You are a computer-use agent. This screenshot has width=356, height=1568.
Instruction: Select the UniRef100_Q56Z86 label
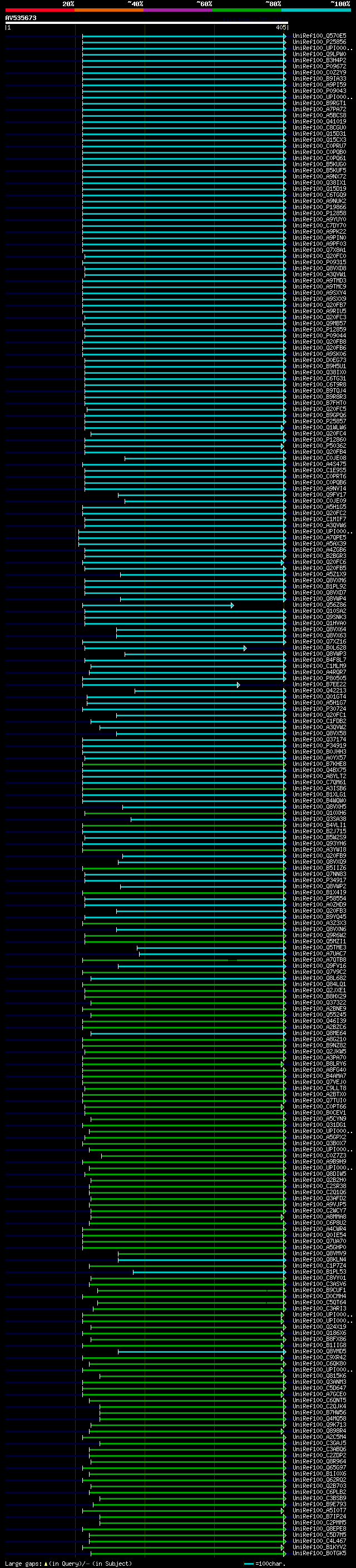point(319,605)
